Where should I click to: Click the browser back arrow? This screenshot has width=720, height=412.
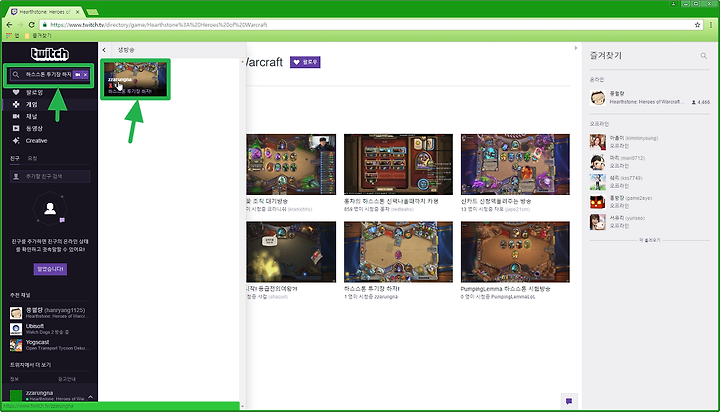tap(10, 25)
